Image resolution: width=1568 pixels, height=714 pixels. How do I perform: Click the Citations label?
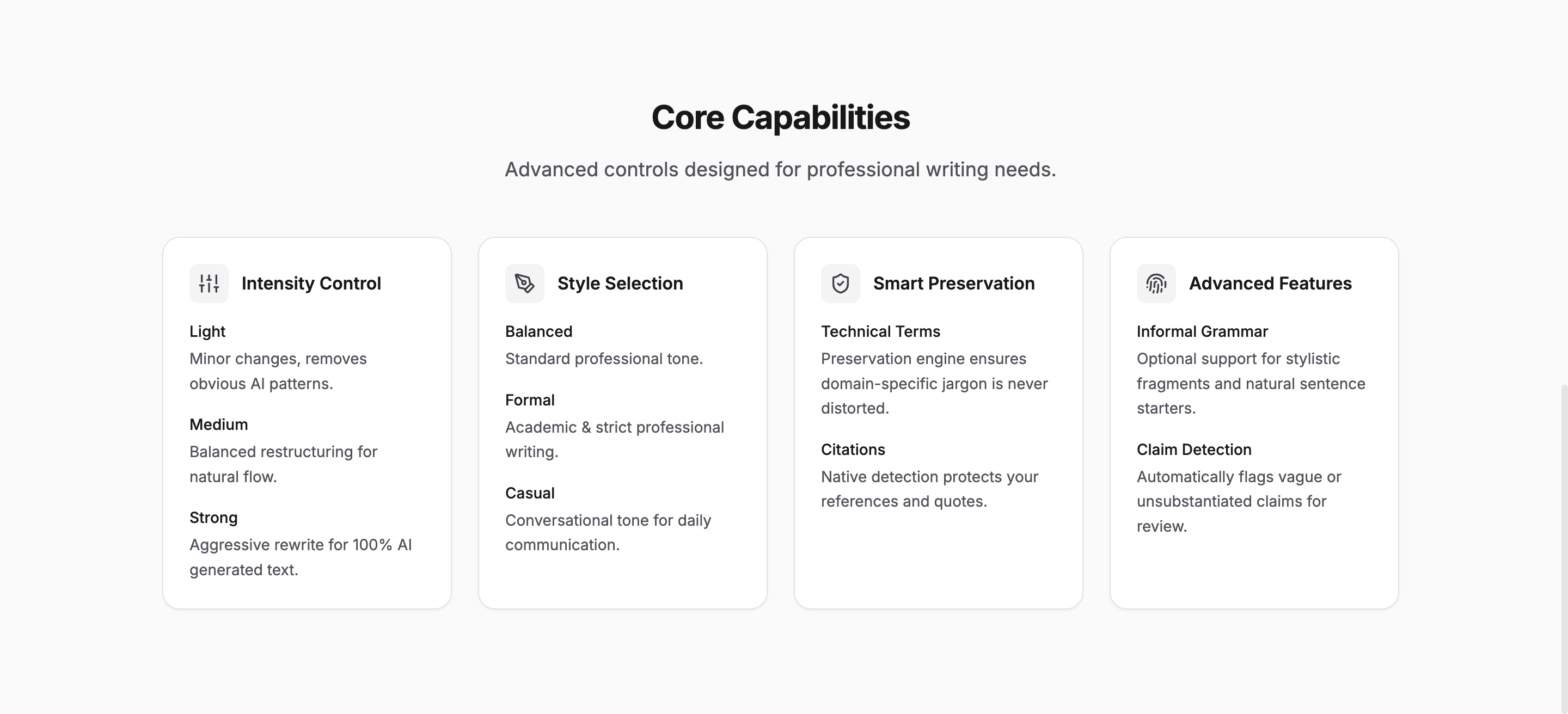click(853, 450)
